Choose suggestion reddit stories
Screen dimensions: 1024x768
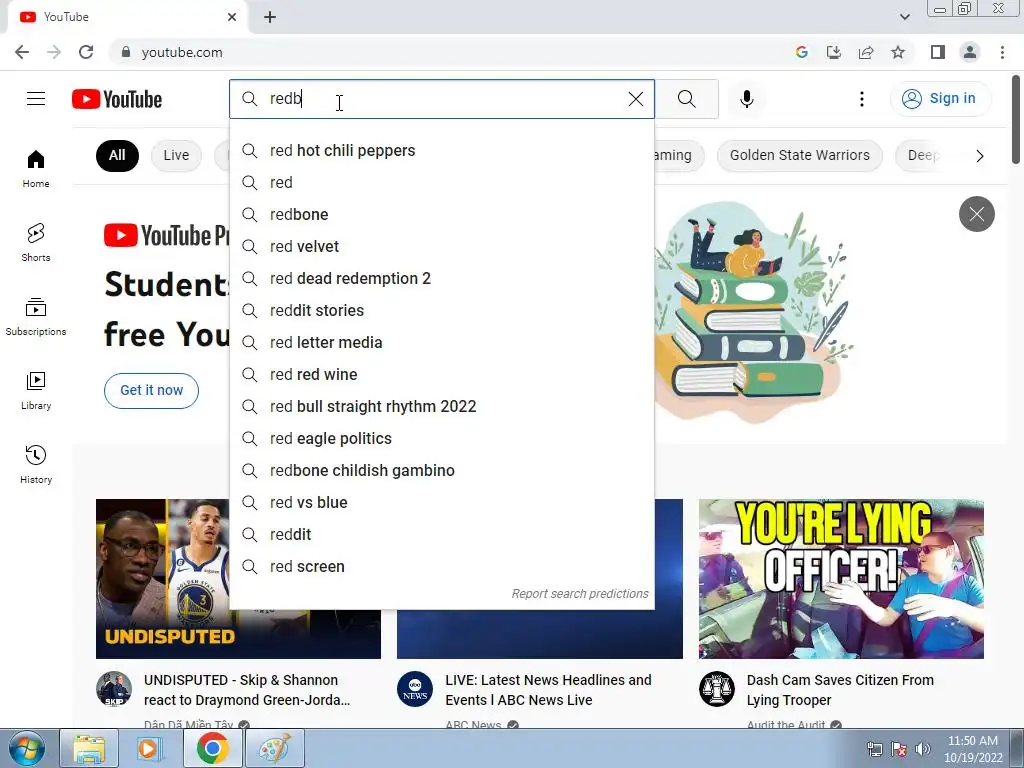442,310
